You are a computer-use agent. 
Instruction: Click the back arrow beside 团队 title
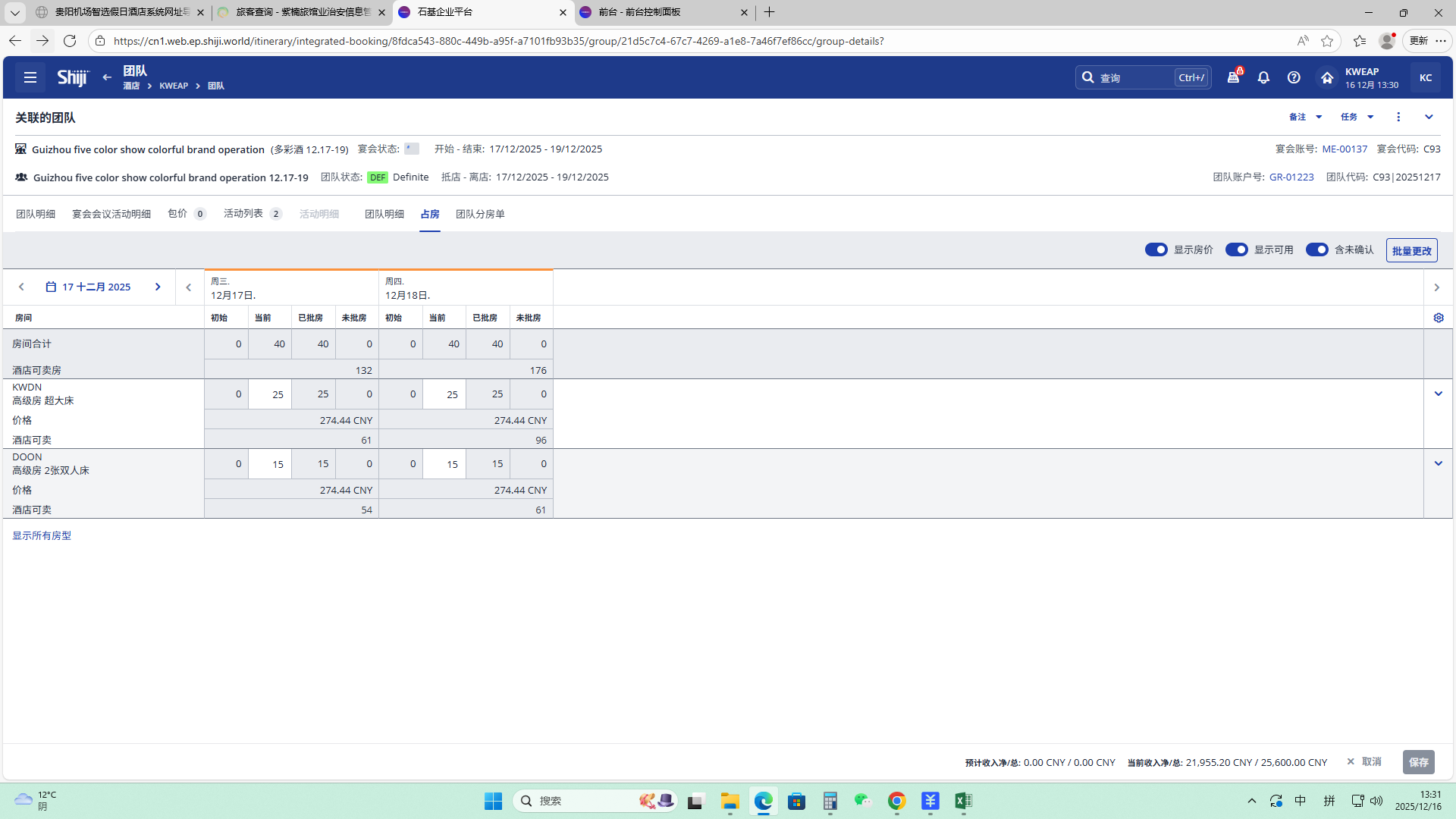[107, 77]
